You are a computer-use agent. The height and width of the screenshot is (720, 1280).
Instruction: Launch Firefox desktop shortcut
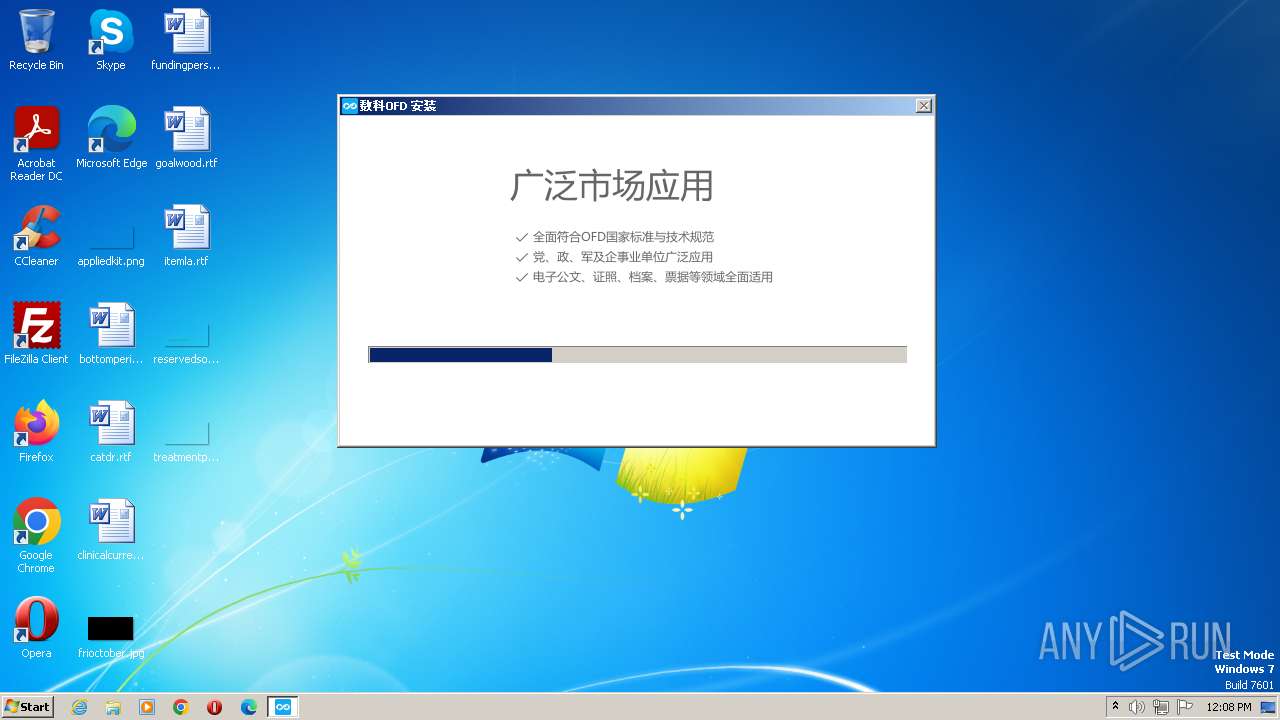click(36, 432)
